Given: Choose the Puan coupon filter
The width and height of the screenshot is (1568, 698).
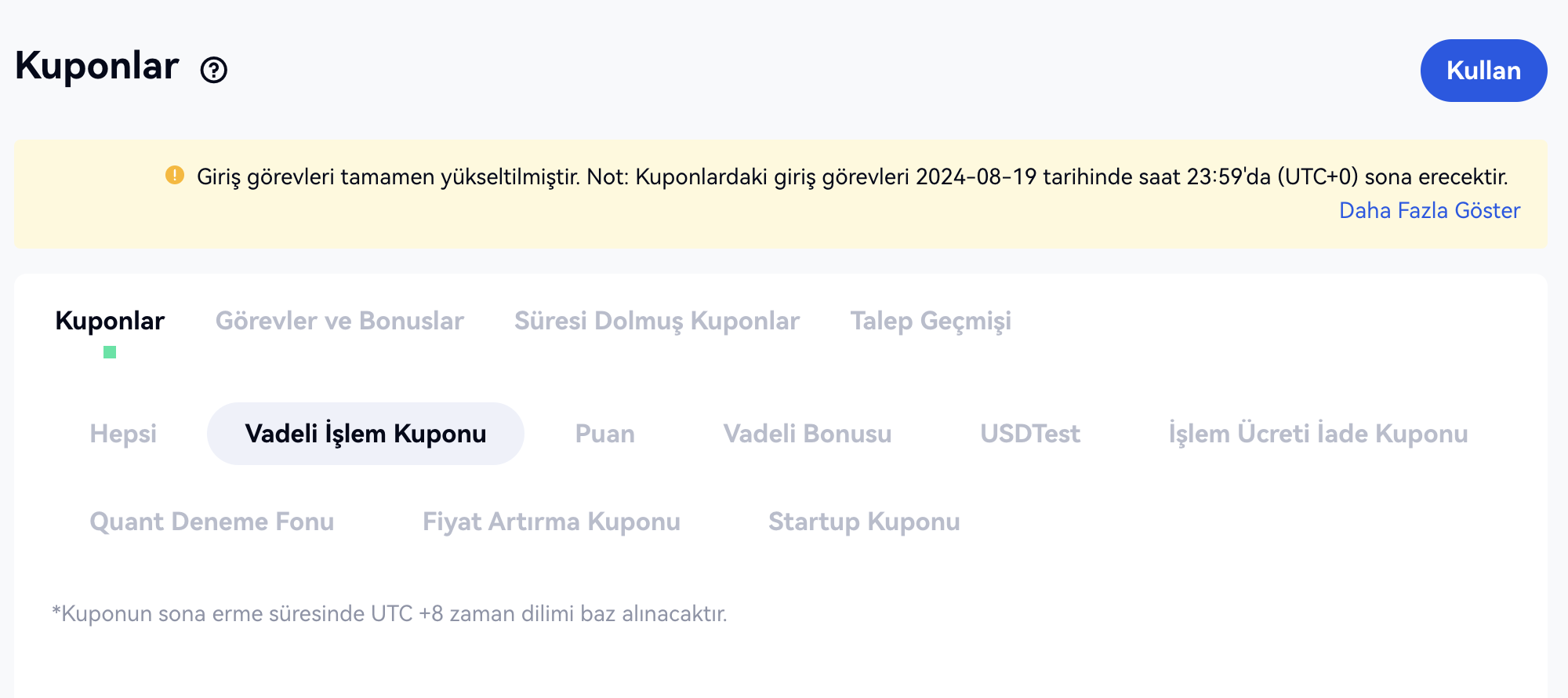Looking at the screenshot, I should coord(604,434).
